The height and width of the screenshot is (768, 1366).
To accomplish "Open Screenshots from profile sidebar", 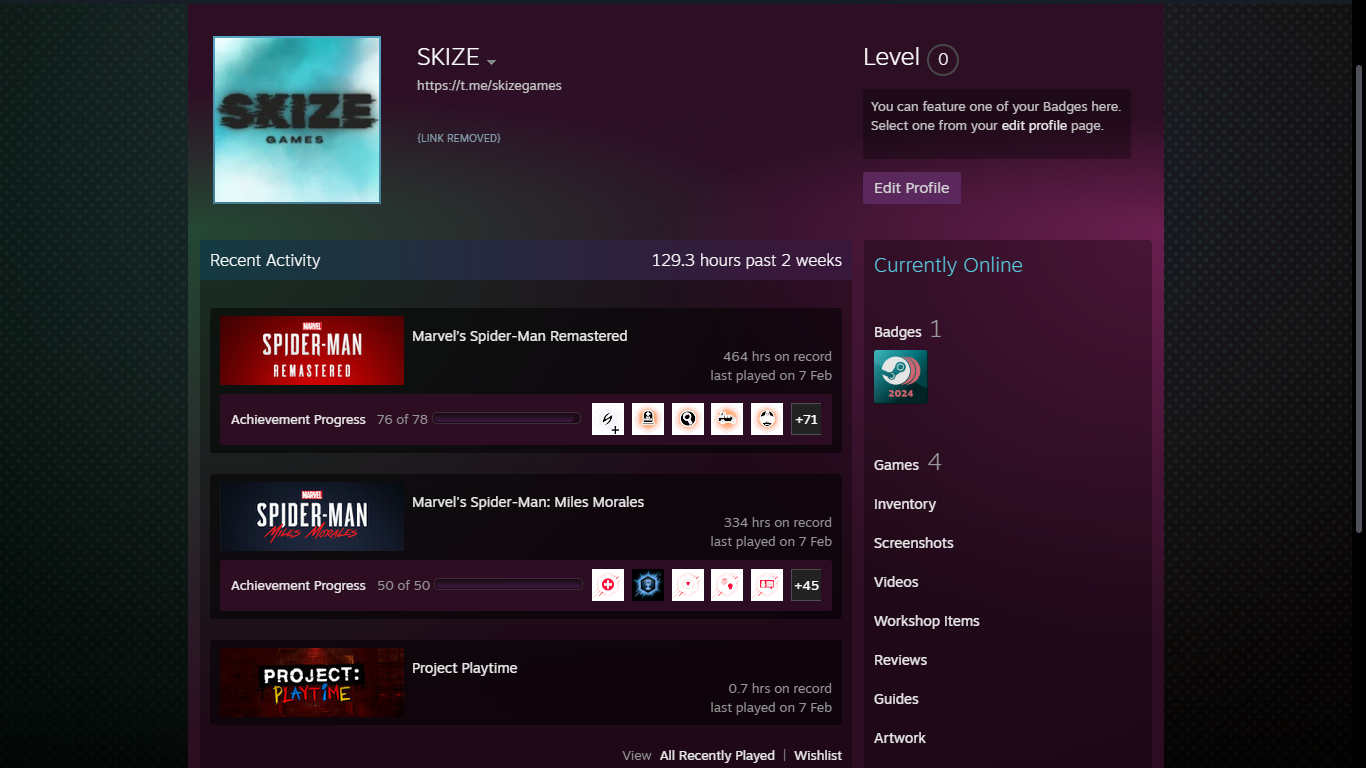I will [x=914, y=543].
